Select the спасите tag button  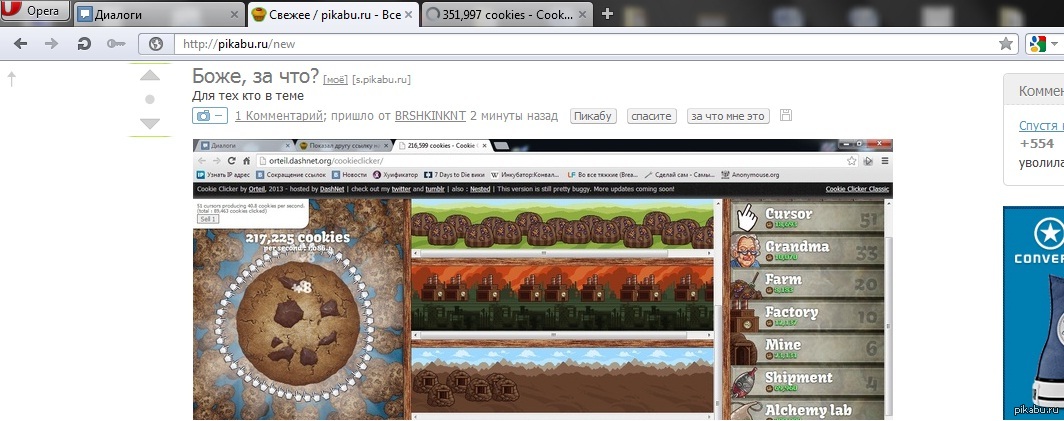tap(651, 116)
